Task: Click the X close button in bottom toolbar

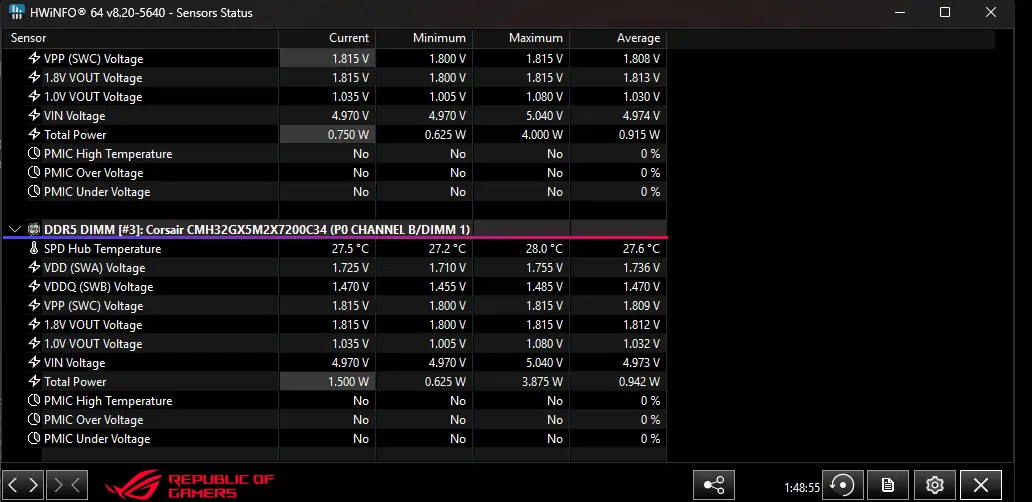Action: click(x=981, y=486)
